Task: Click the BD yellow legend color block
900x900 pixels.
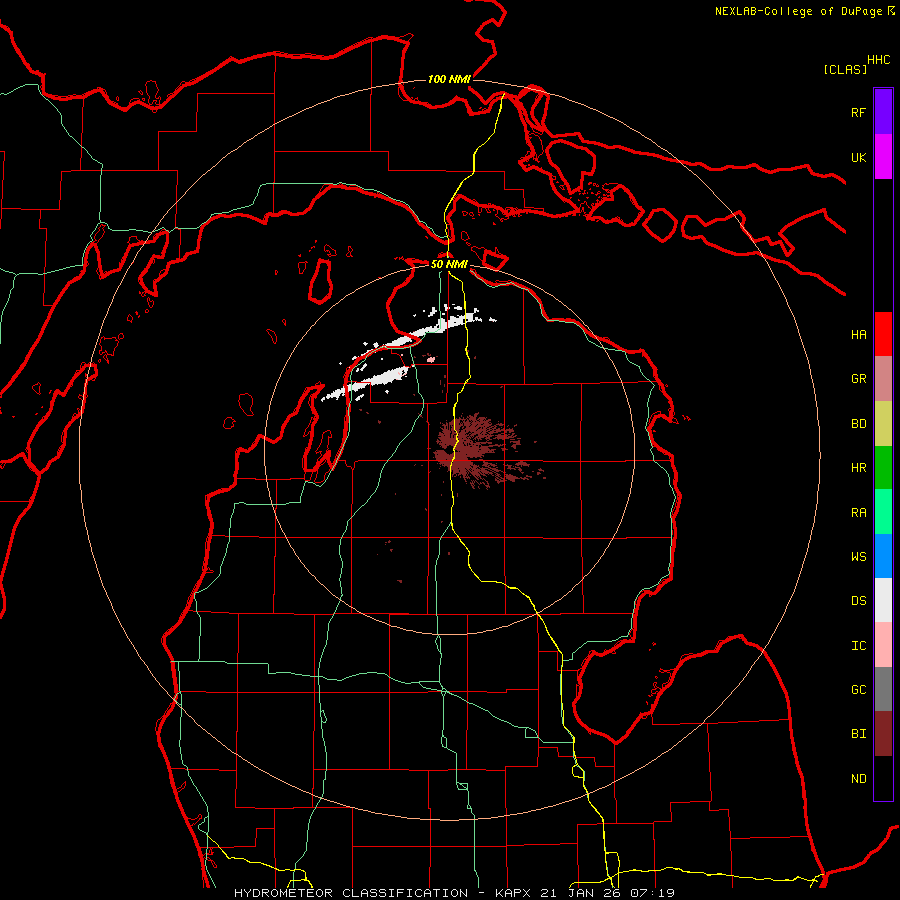Action: [883, 424]
